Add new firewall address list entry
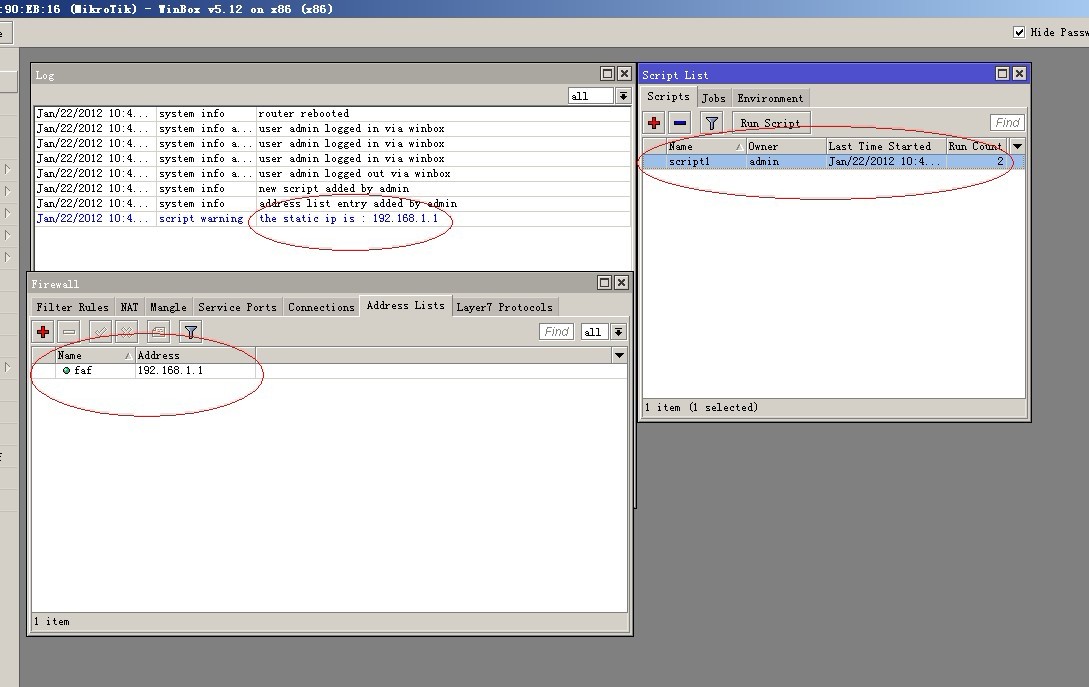This screenshot has height=687, width=1089. tap(43, 331)
